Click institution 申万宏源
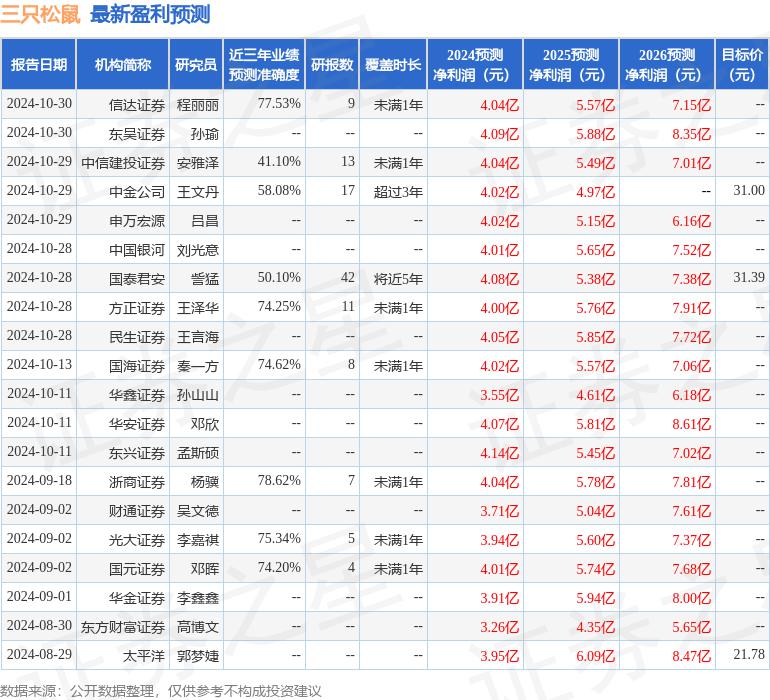This screenshot has height=700, width=770. point(137,221)
